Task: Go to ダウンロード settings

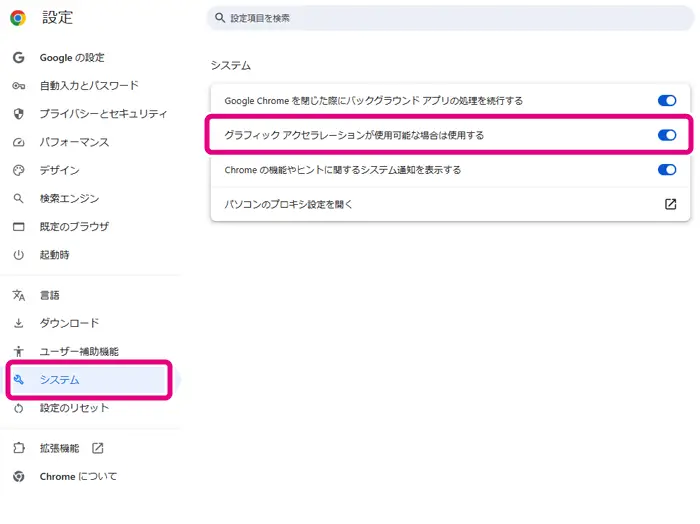Action: click(69, 323)
